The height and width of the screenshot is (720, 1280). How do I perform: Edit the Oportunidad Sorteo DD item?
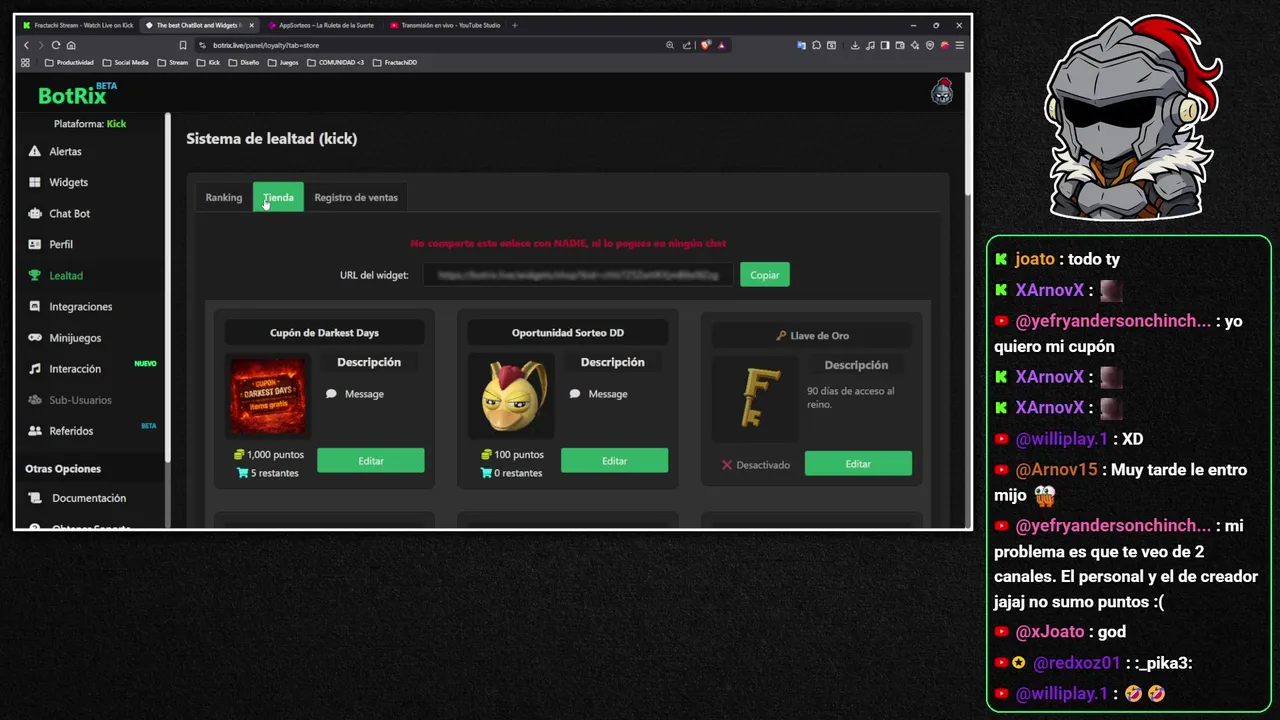(614, 460)
